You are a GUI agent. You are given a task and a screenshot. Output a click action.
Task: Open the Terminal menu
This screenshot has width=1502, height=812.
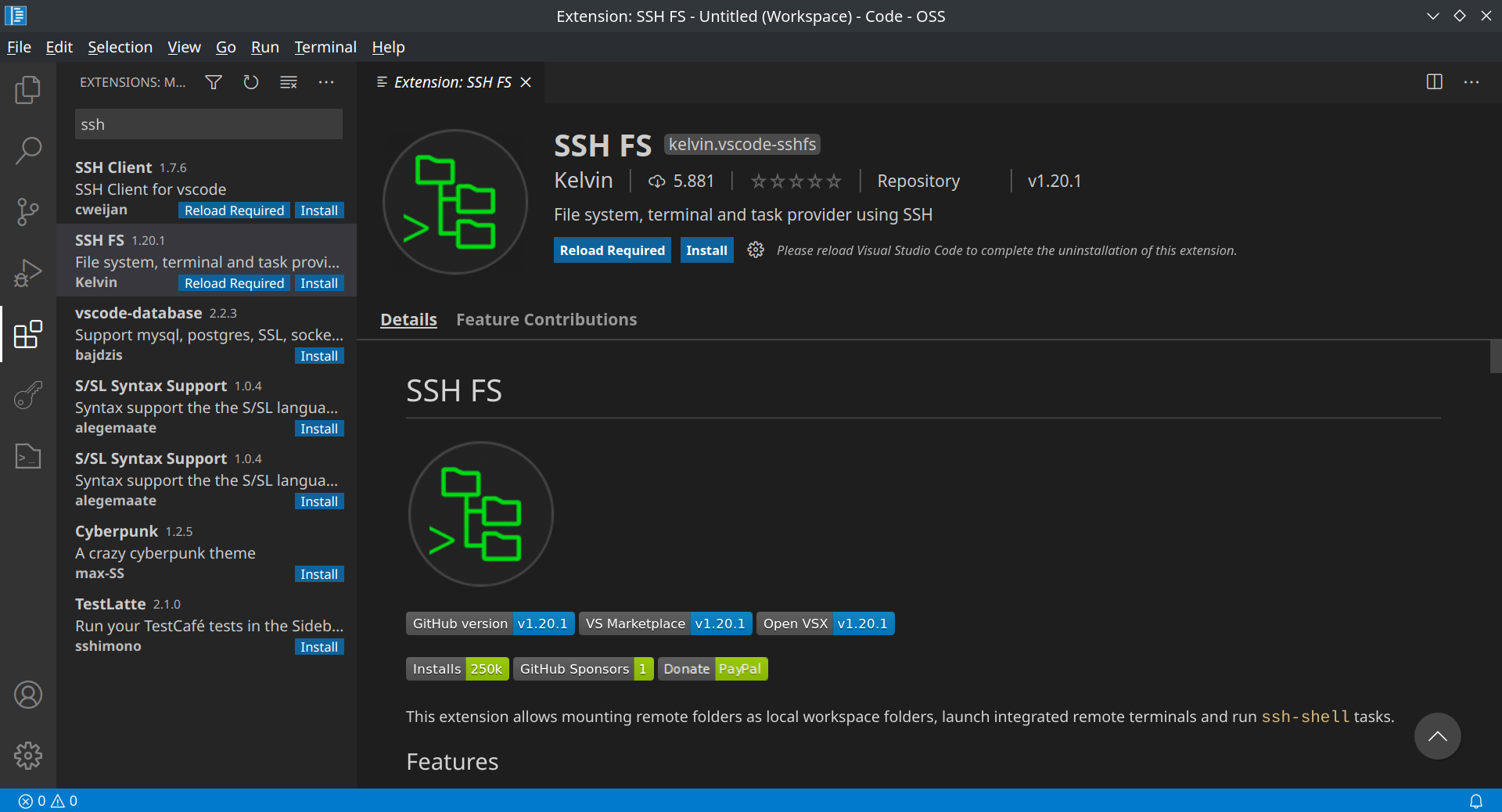325,47
